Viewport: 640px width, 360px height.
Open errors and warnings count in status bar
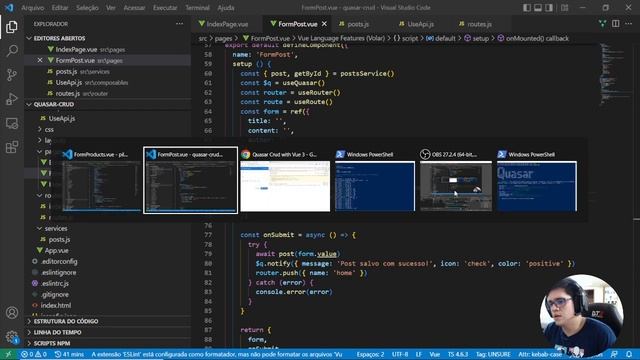tap(33, 354)
